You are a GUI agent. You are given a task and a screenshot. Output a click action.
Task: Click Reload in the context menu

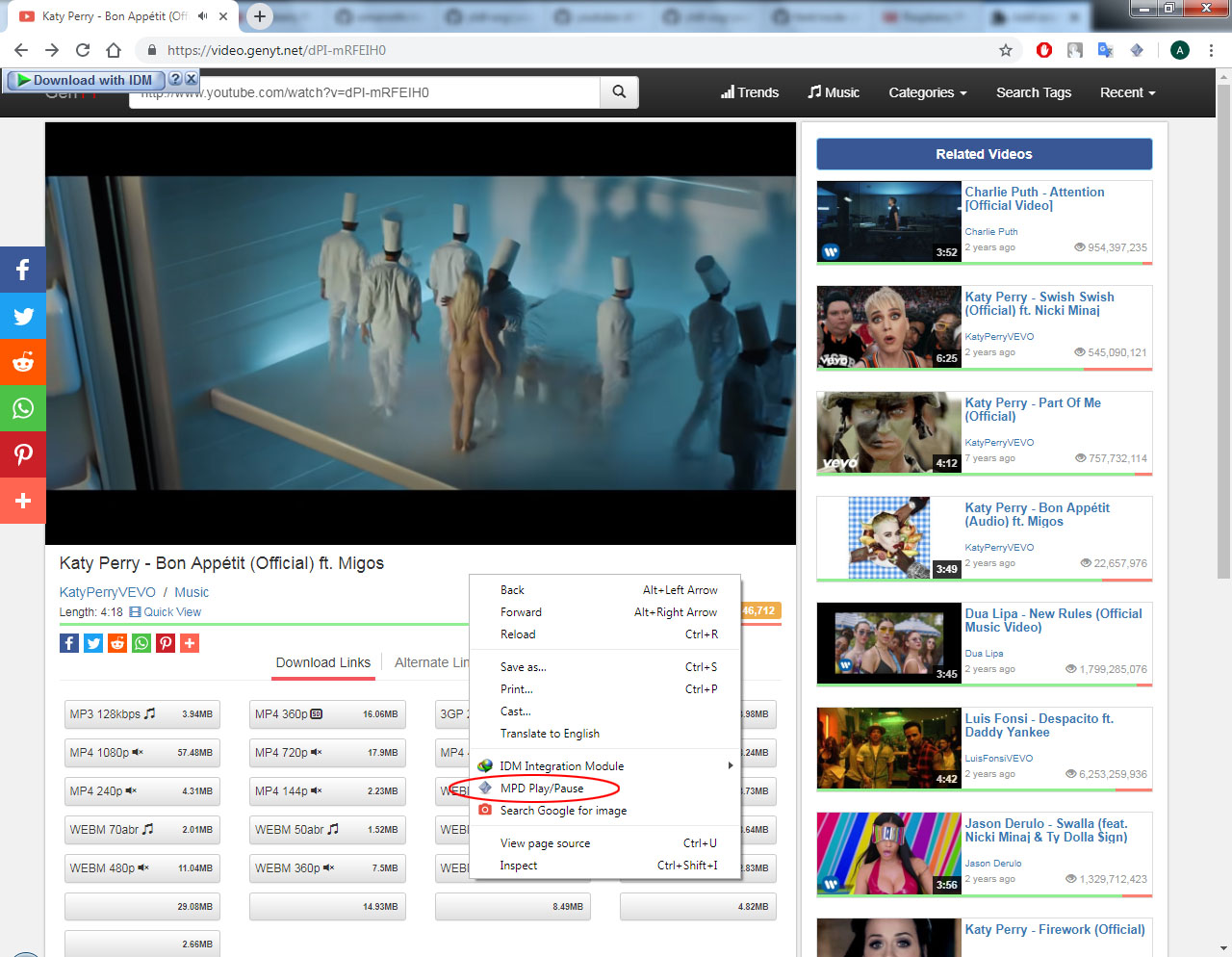[605, 634]
